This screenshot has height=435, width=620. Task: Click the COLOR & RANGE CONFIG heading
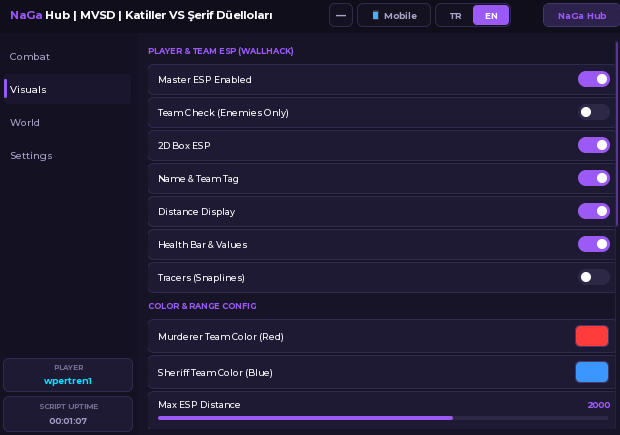point(202,306)
